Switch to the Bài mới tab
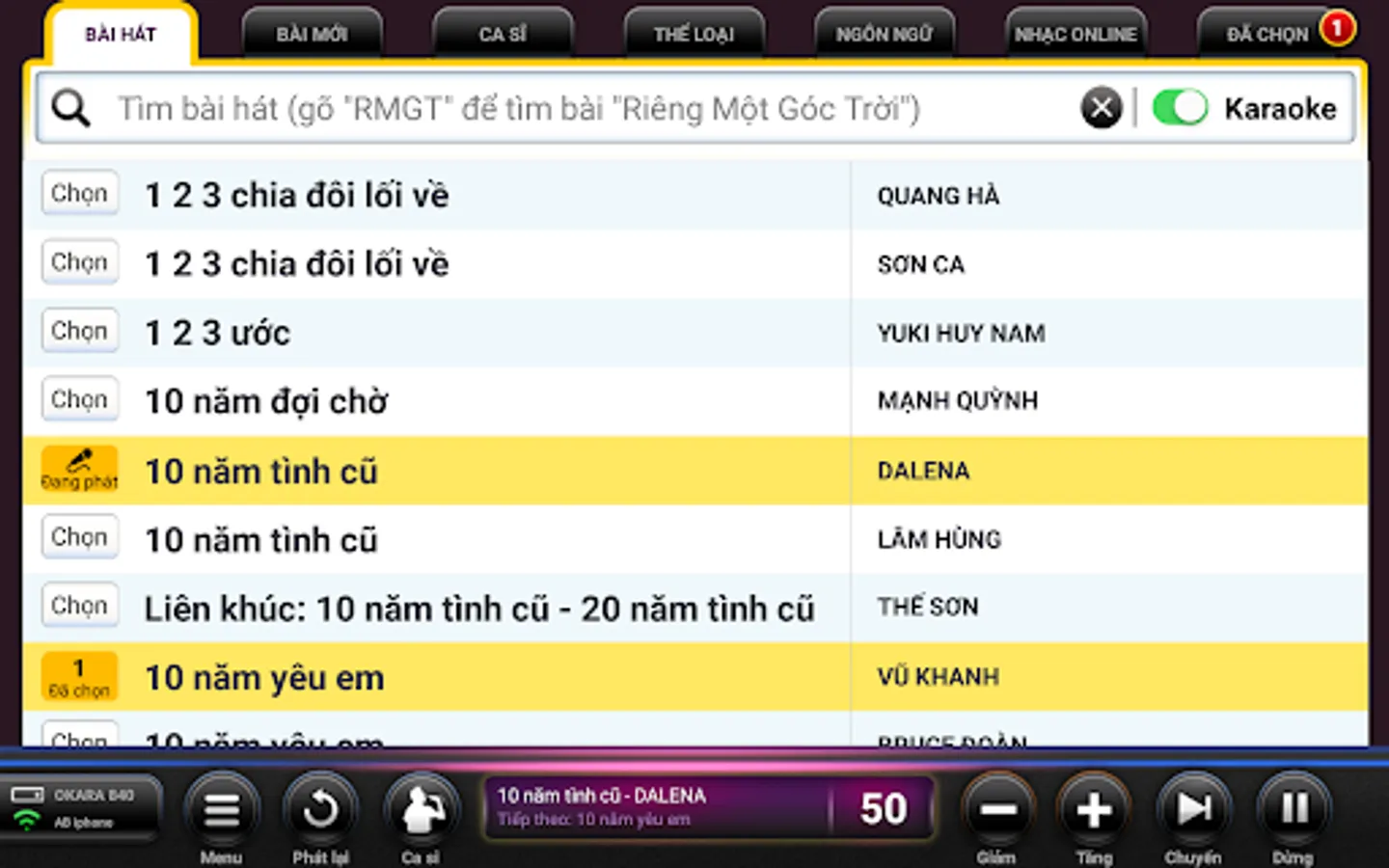Screen dimensions: 1389x868 point(312,34)
